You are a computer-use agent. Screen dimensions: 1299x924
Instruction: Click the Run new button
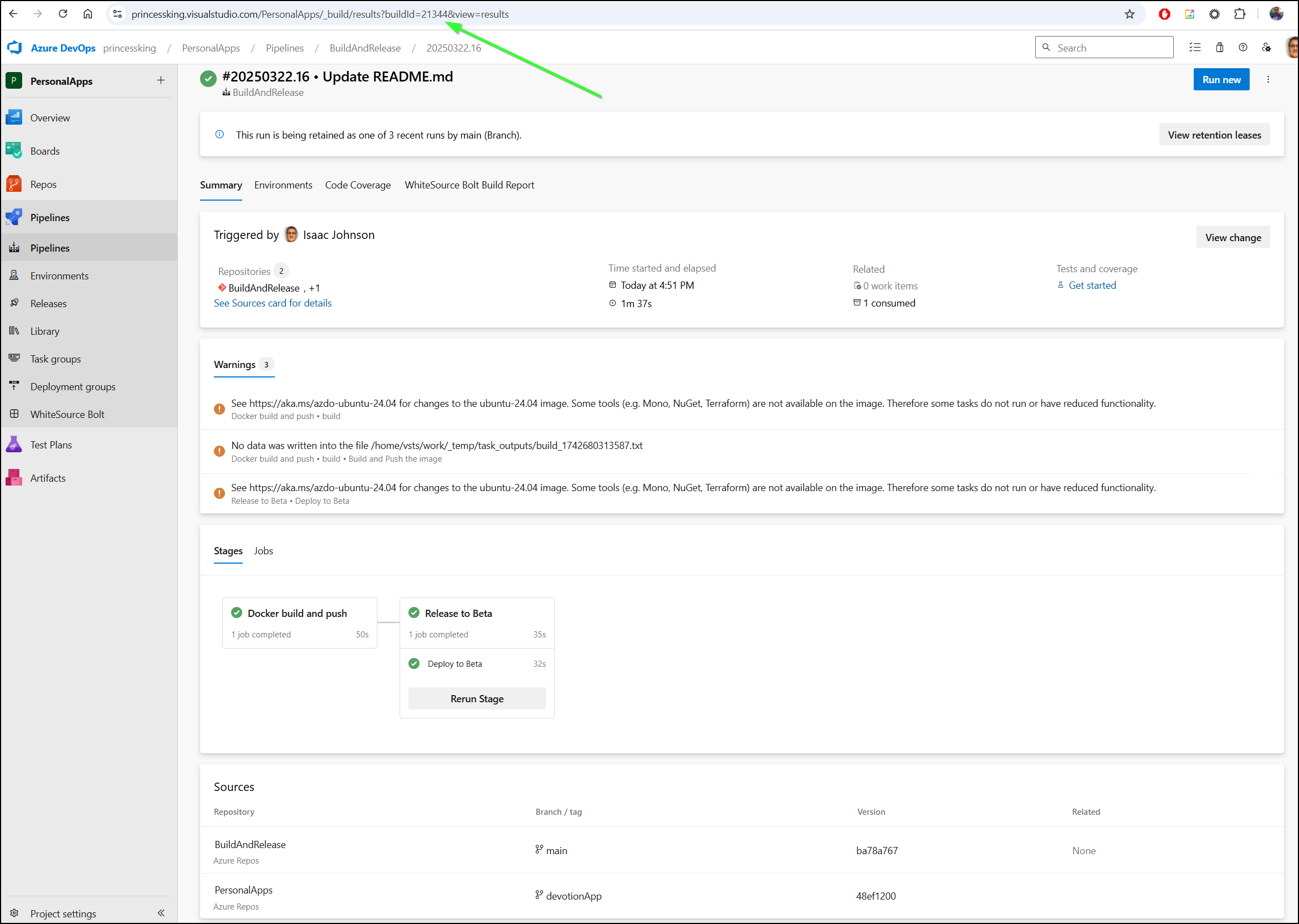tap(1221, 80)
